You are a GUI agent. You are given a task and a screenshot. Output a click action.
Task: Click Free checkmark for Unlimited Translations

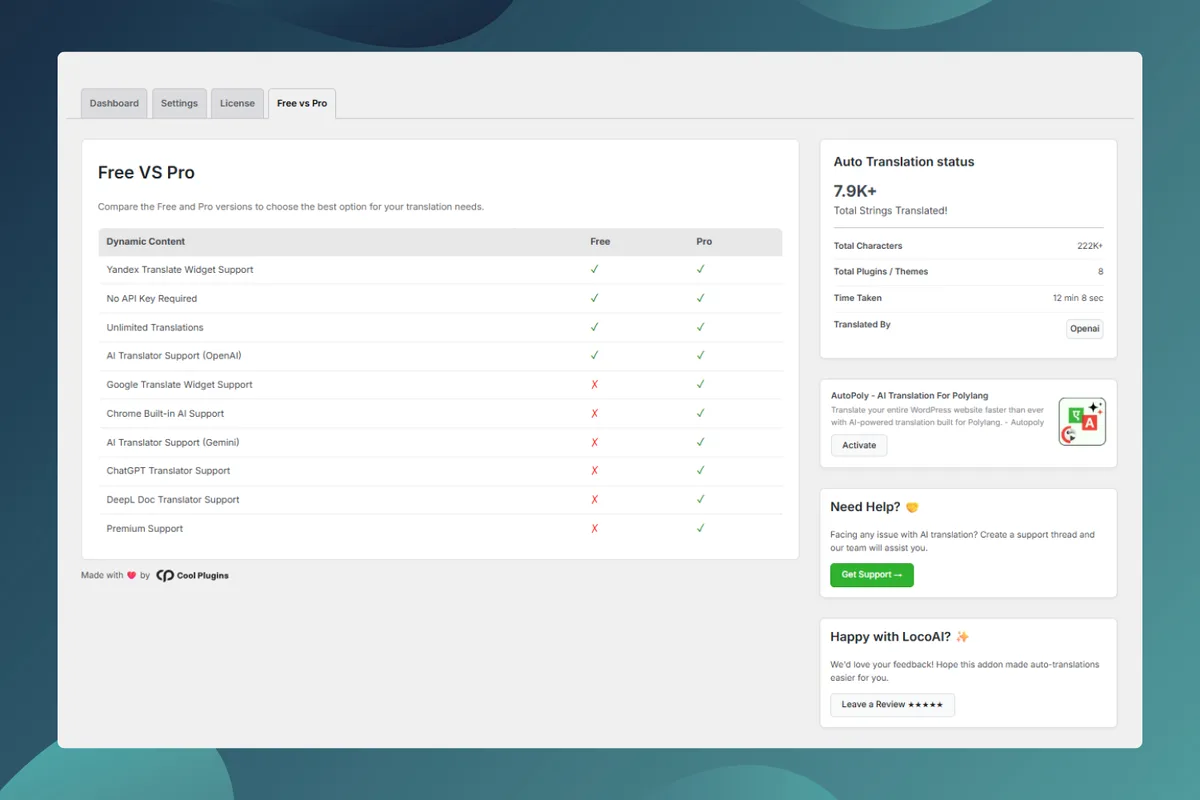point(595,327)
